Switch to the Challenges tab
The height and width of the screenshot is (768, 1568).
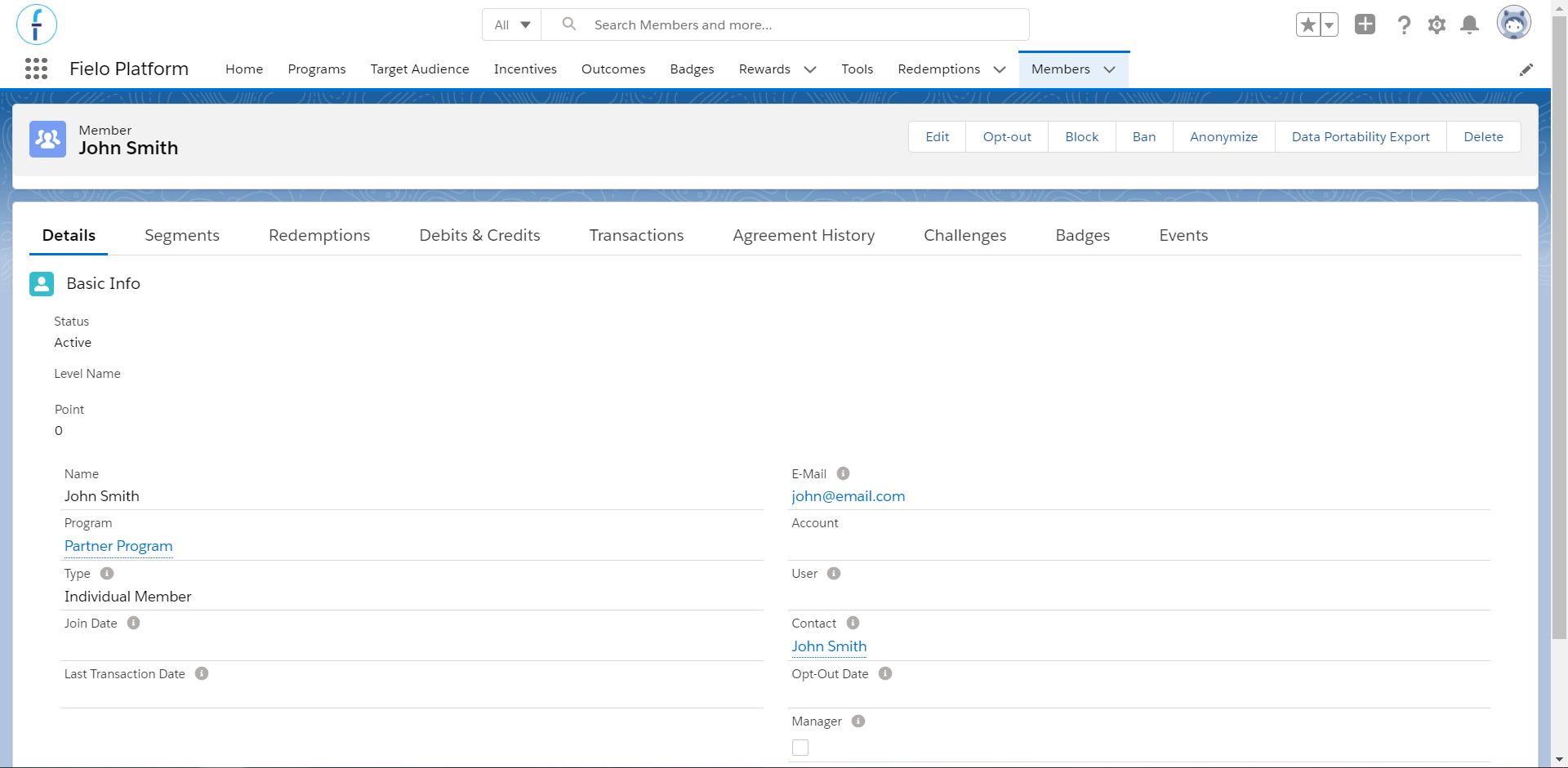964,235
